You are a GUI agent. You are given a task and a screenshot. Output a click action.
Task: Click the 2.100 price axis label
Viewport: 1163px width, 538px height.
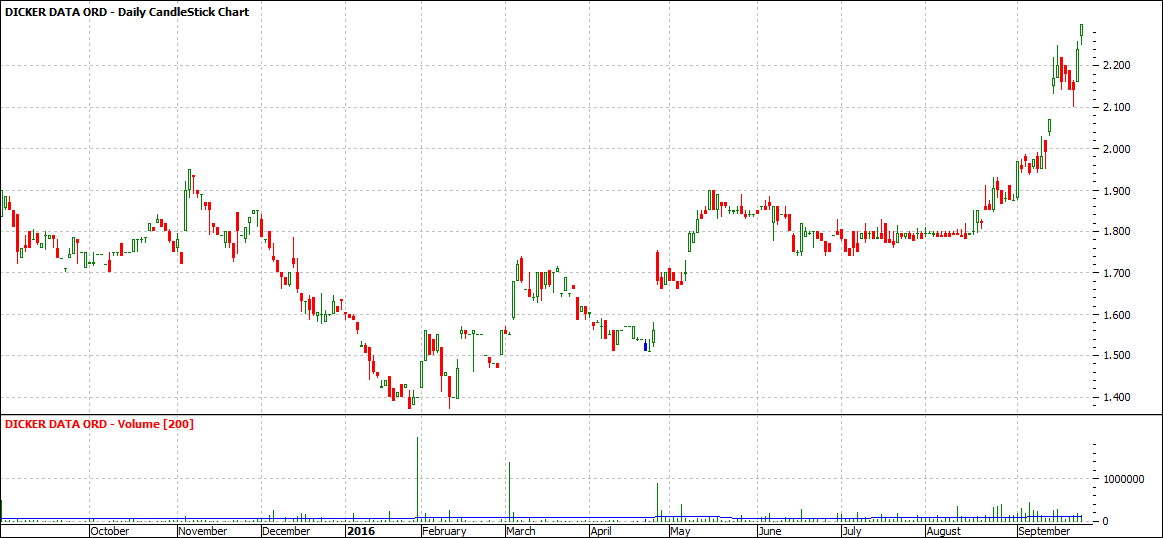[x=1115, y=108]
